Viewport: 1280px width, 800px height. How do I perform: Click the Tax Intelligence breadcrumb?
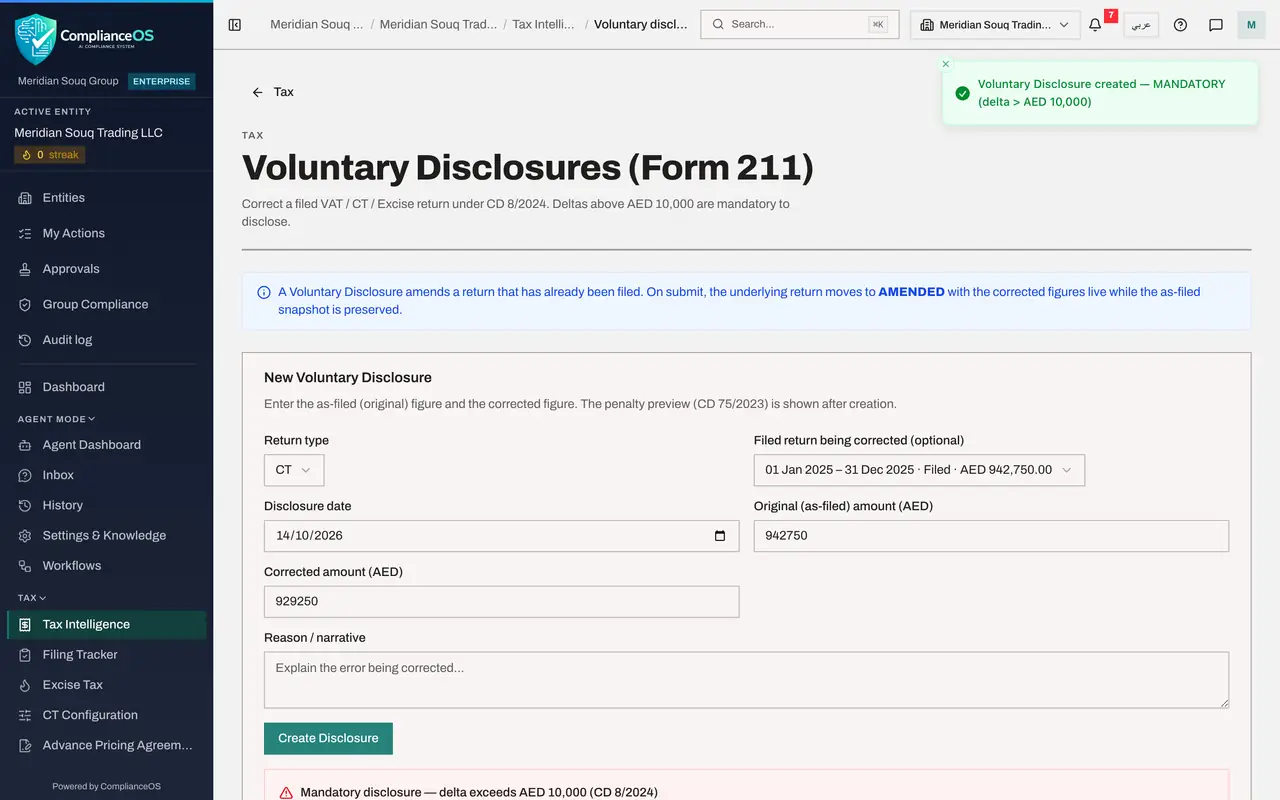pyautogui.click(x=541, y=25)
